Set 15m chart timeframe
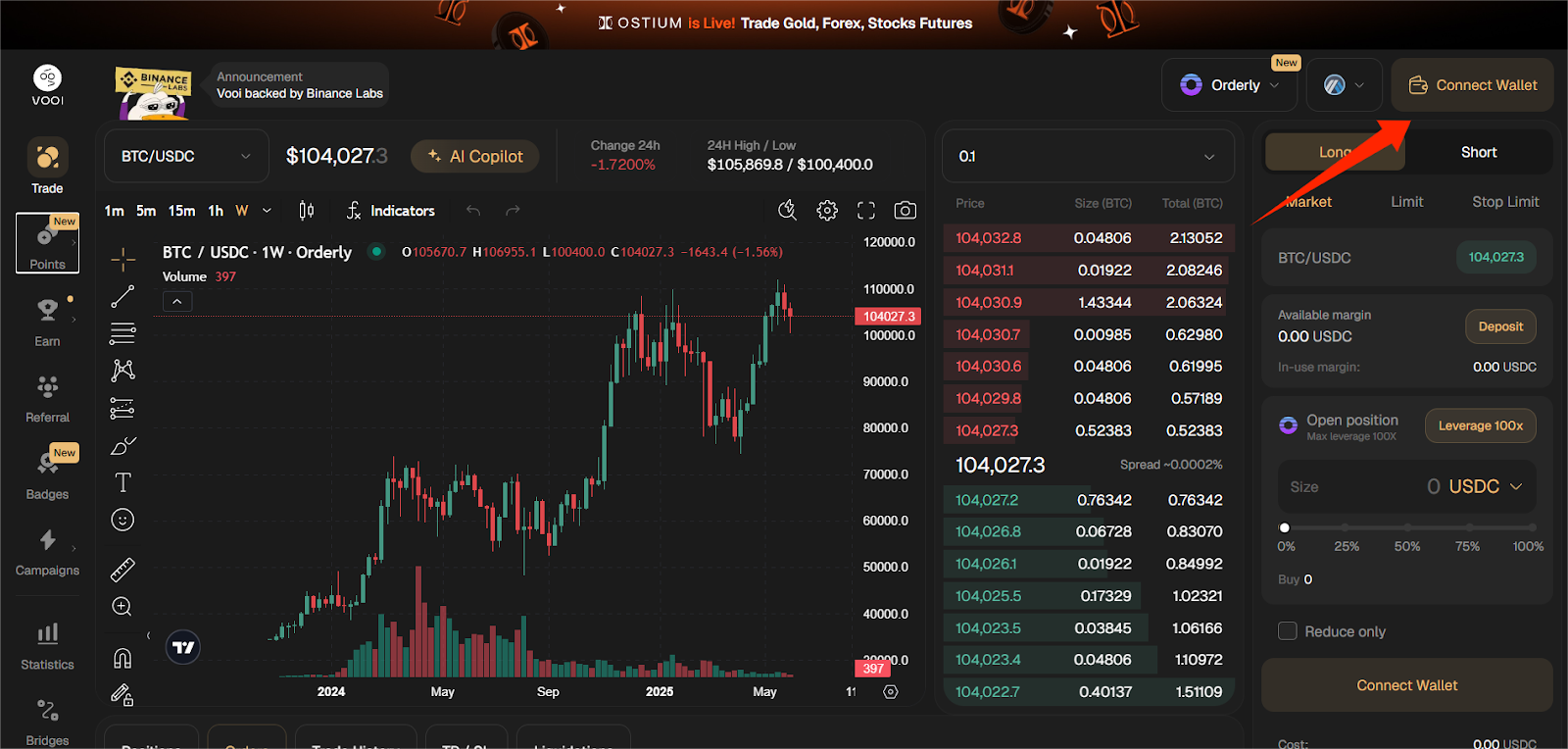 (x=181, y=210)
